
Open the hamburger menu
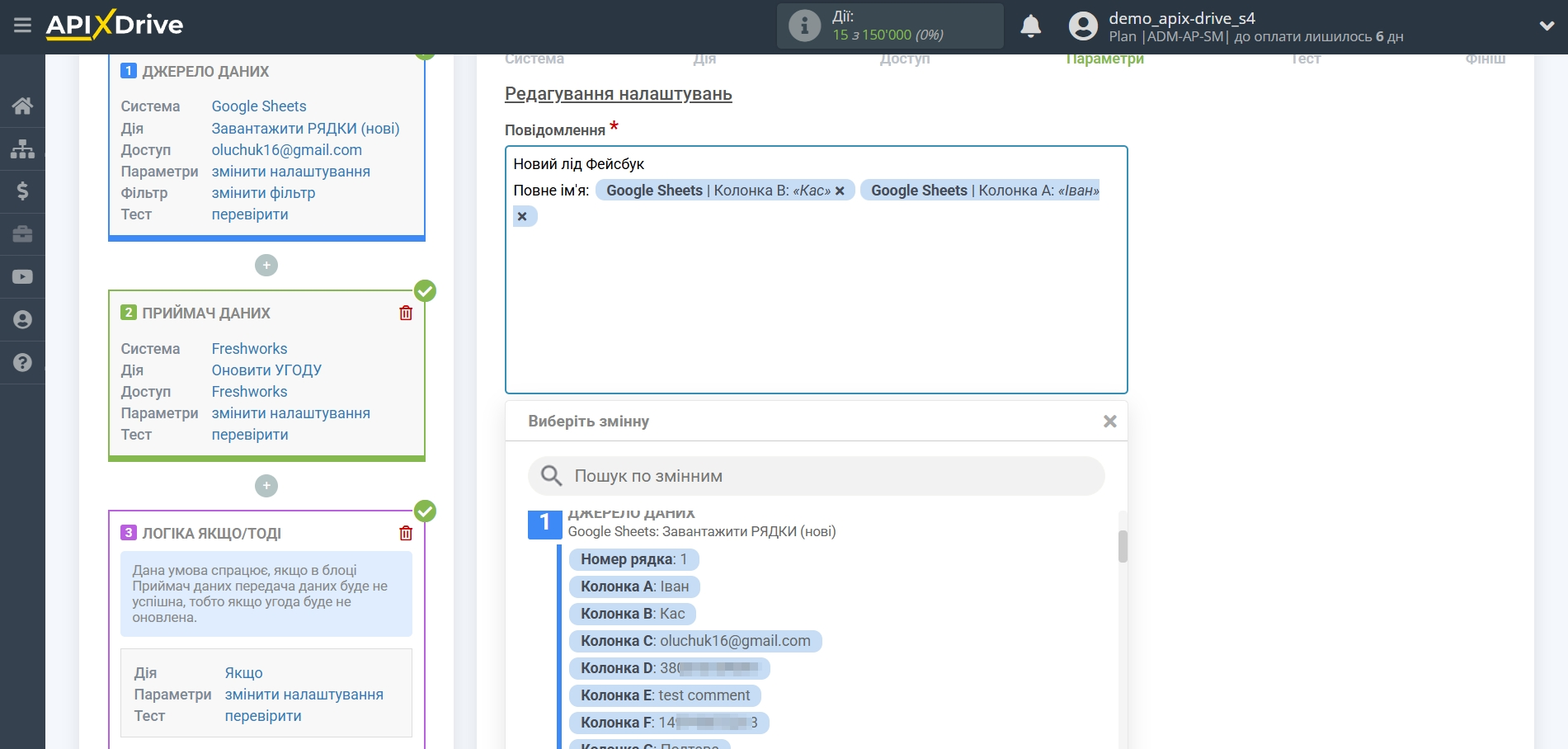[x=22, y=26]
